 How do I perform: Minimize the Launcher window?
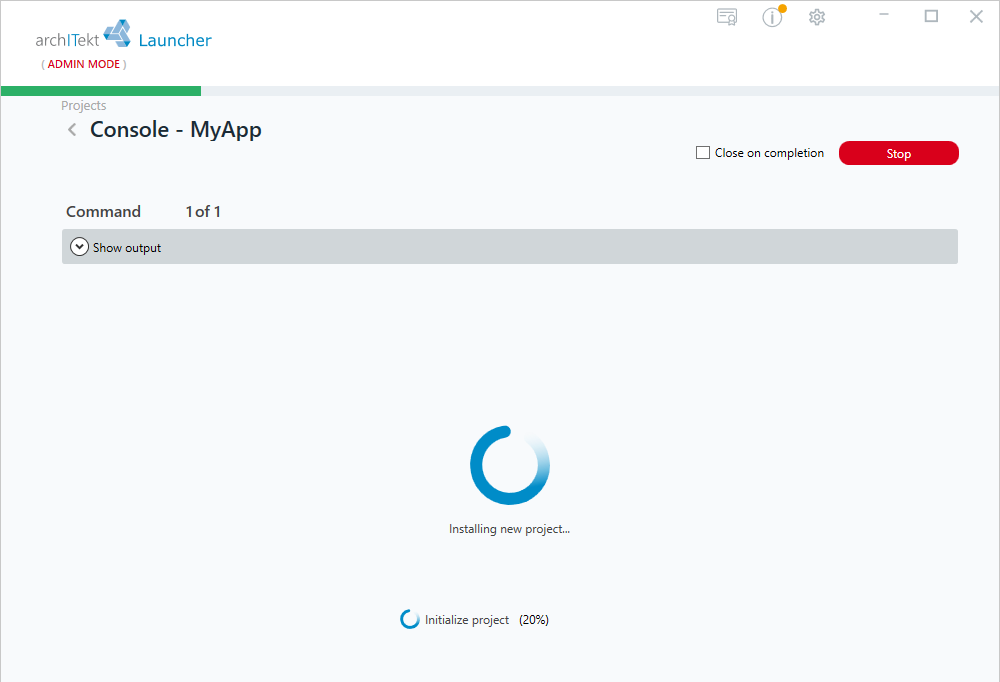coord(884,15)
